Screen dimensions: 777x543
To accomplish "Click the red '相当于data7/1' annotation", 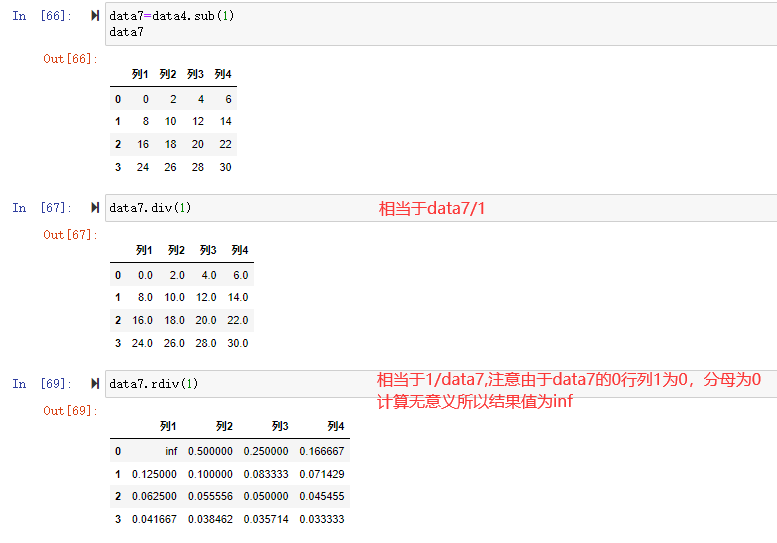I will pos(431,209).
